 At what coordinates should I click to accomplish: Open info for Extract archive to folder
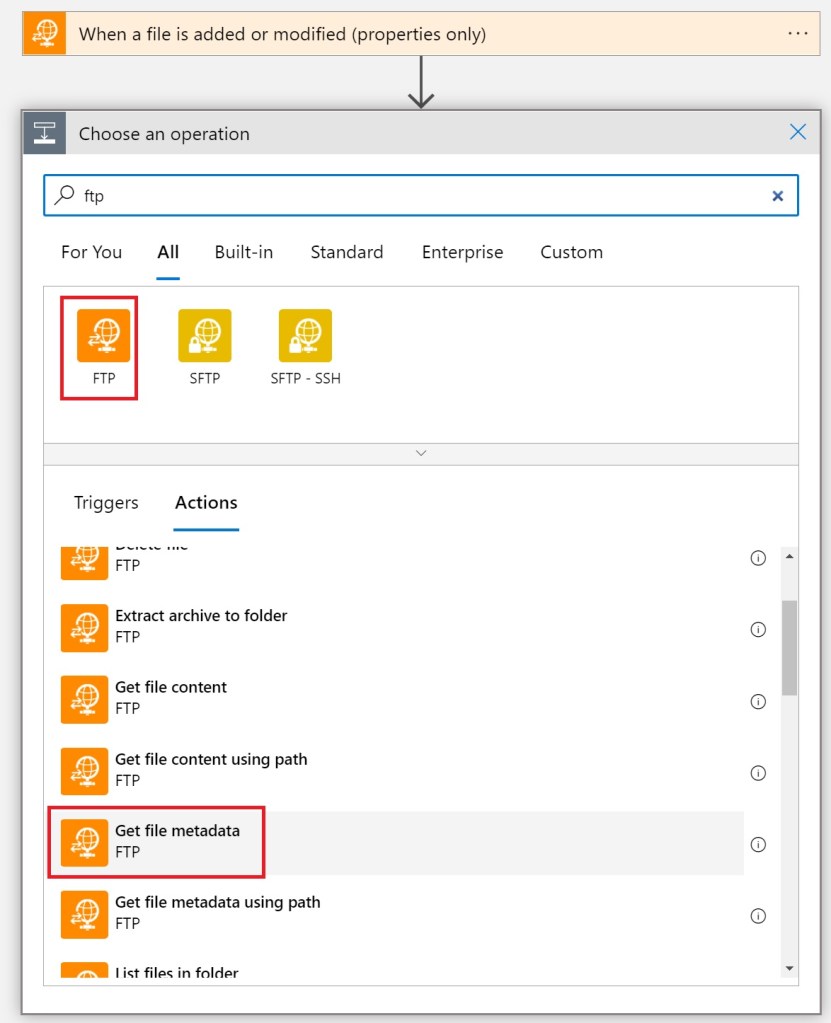758,629
